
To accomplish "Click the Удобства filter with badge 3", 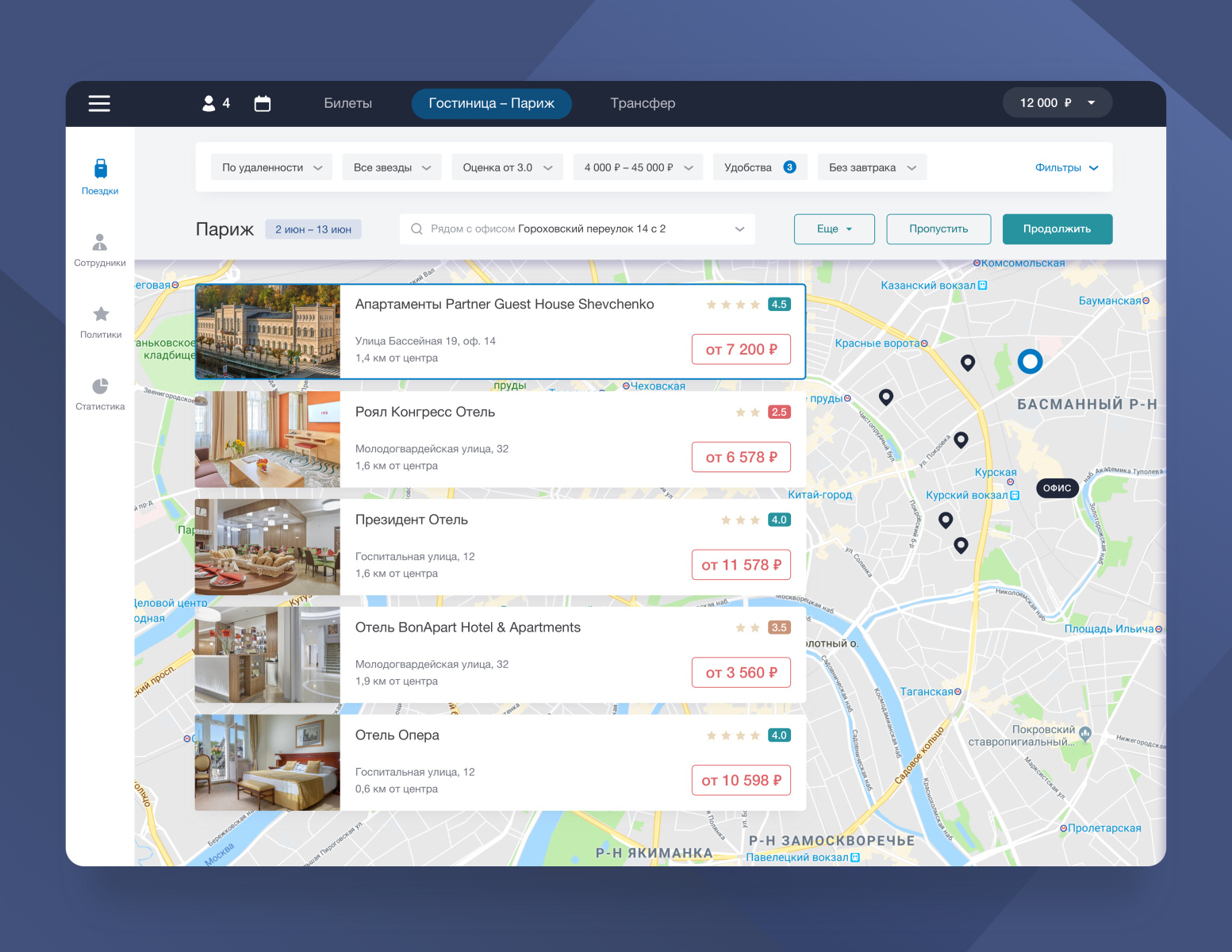I will (x=759, y=167).
